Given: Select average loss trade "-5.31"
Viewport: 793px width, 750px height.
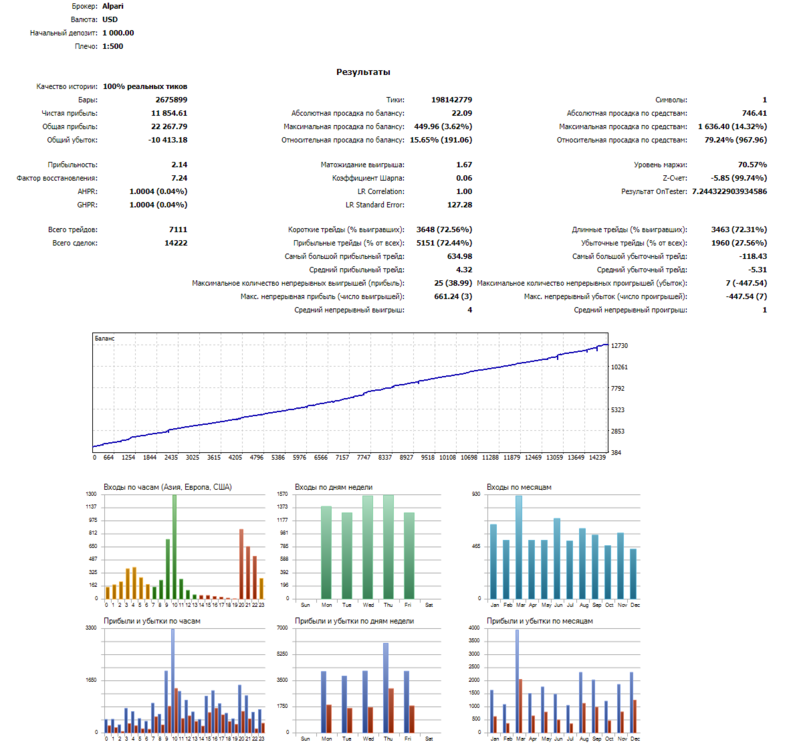Looking at the screenshot, I should [757, 270].
